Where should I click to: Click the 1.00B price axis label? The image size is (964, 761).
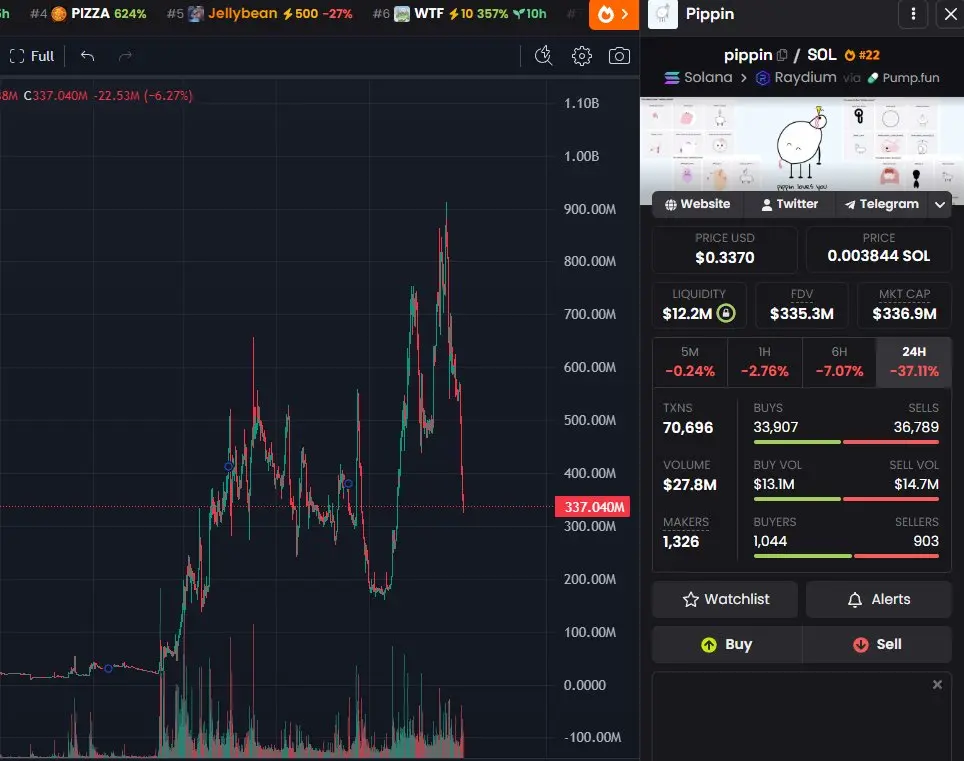coord(581,156)
